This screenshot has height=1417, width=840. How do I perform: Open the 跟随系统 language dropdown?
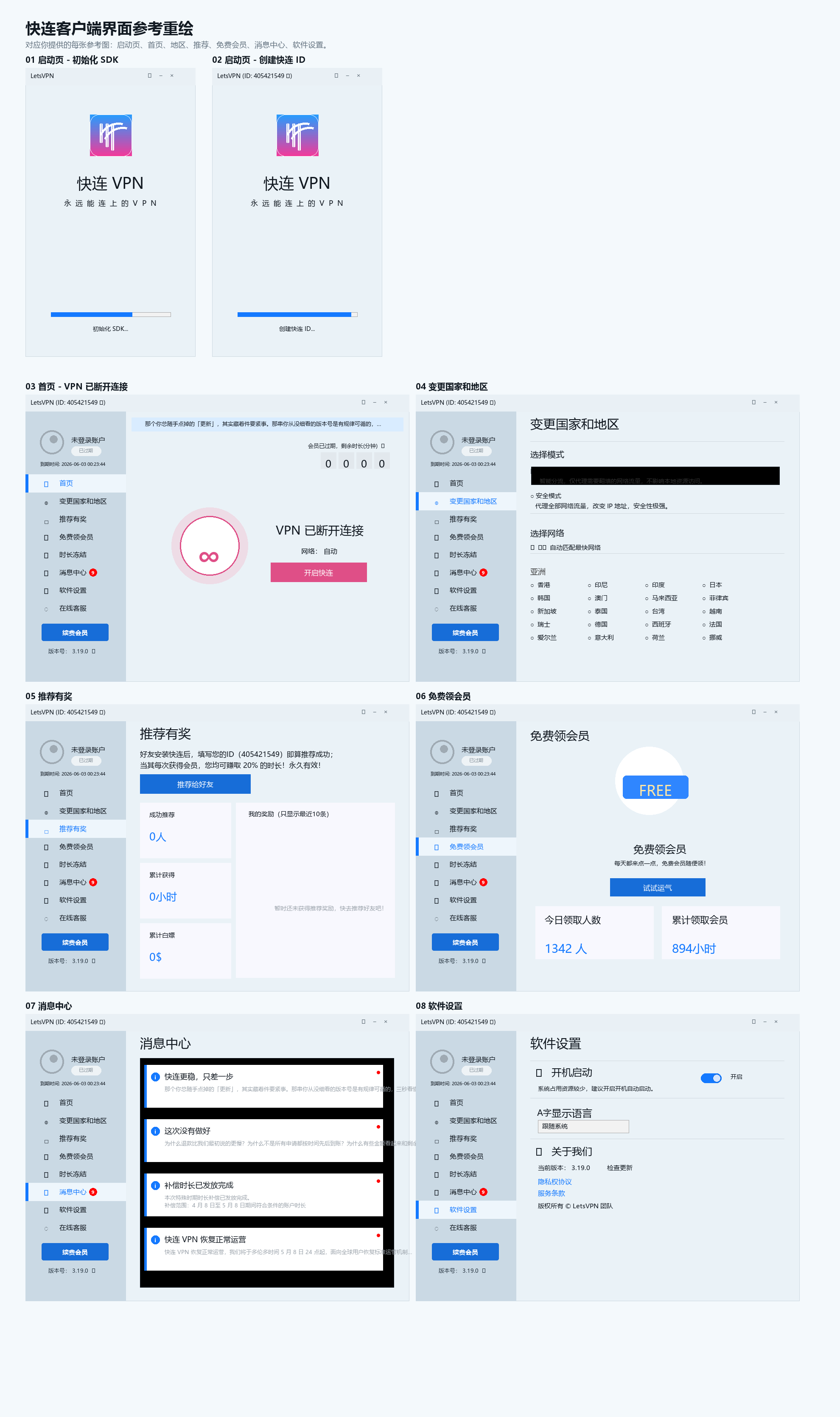583,1126
